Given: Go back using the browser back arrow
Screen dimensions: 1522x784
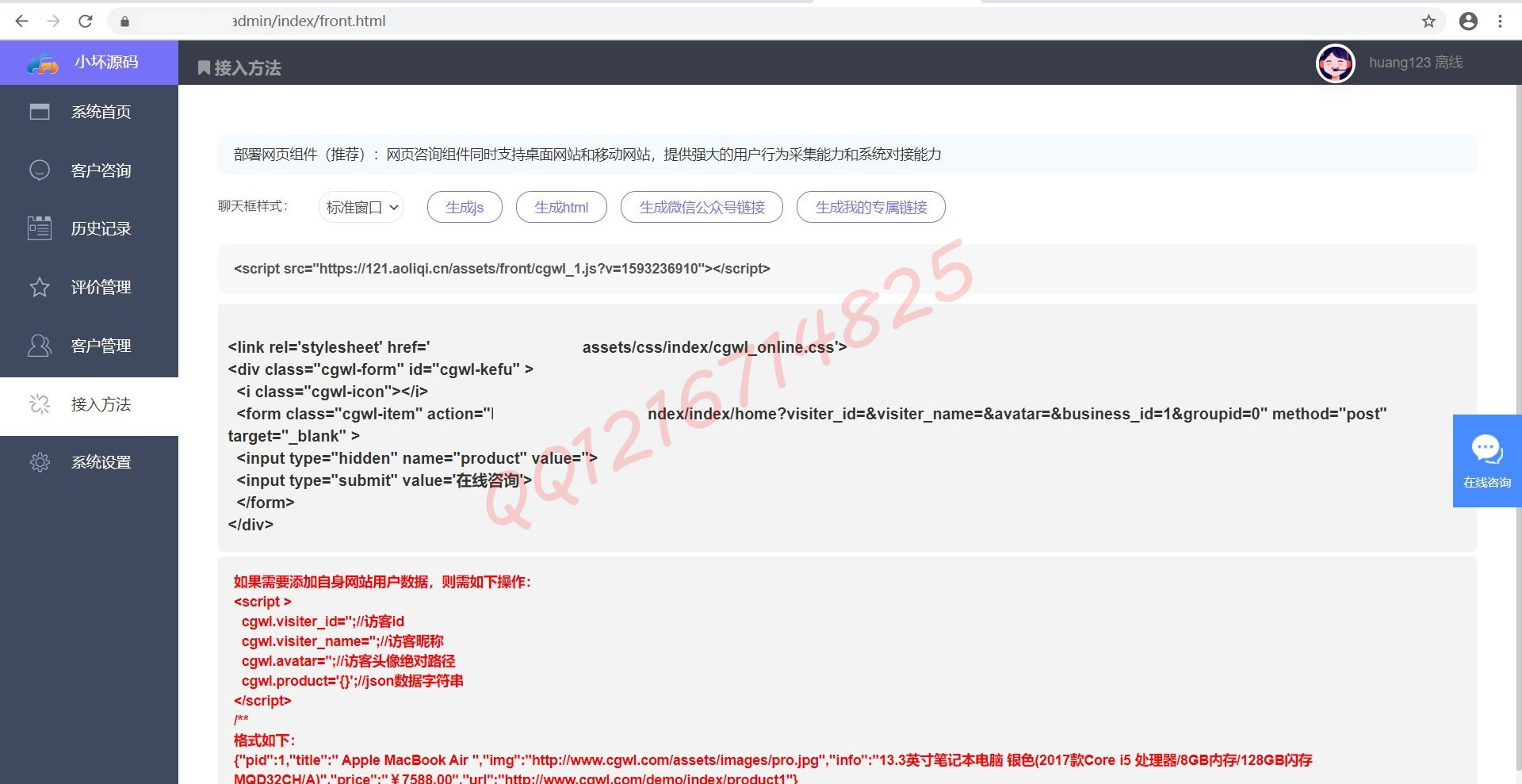Looking at the screenshot, I should pyautogui.click(x=21, y=21).
